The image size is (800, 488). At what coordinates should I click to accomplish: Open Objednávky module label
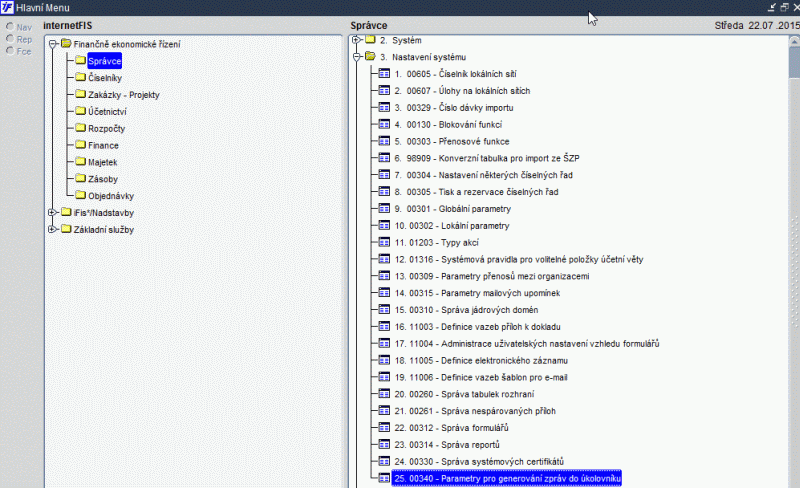111,196
